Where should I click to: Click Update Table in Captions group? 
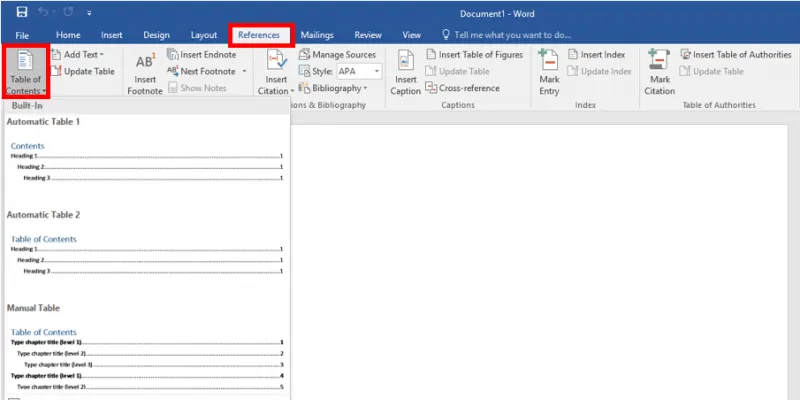(458, 71)
